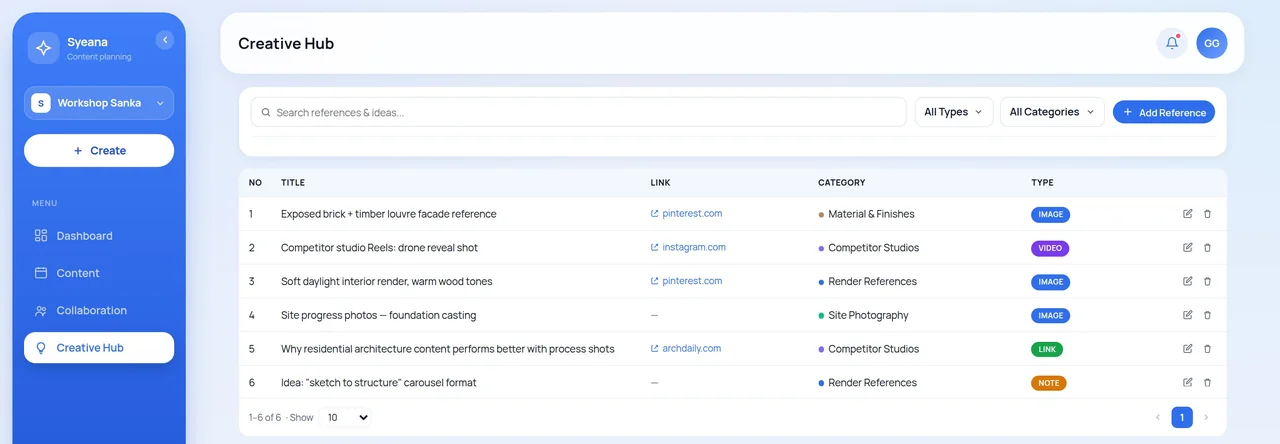Click the VIDEO type badge
Screen dimensions: 1280x444
(x=1051, y=248)
